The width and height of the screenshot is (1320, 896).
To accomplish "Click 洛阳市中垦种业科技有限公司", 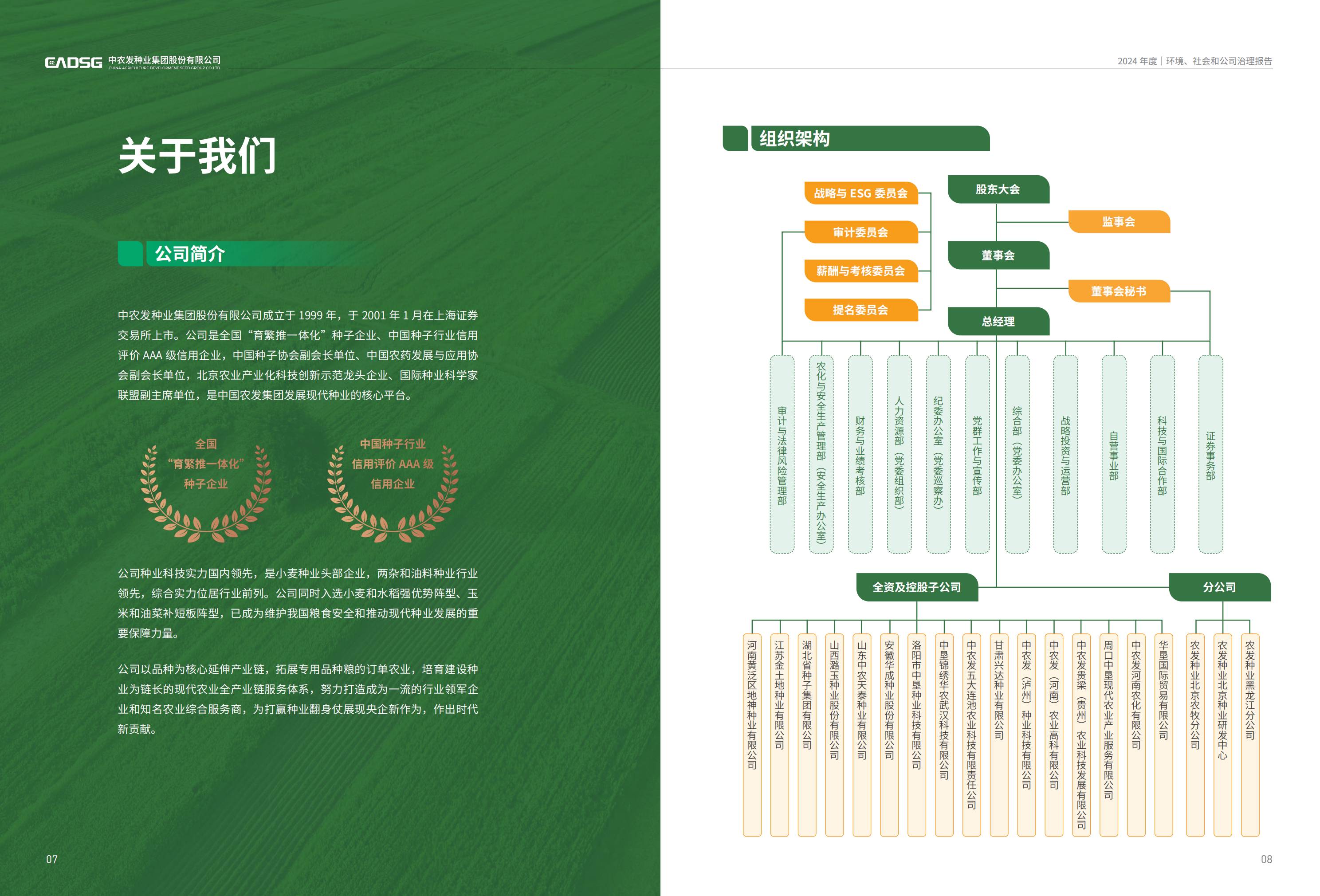I will [x=917, y=735].
